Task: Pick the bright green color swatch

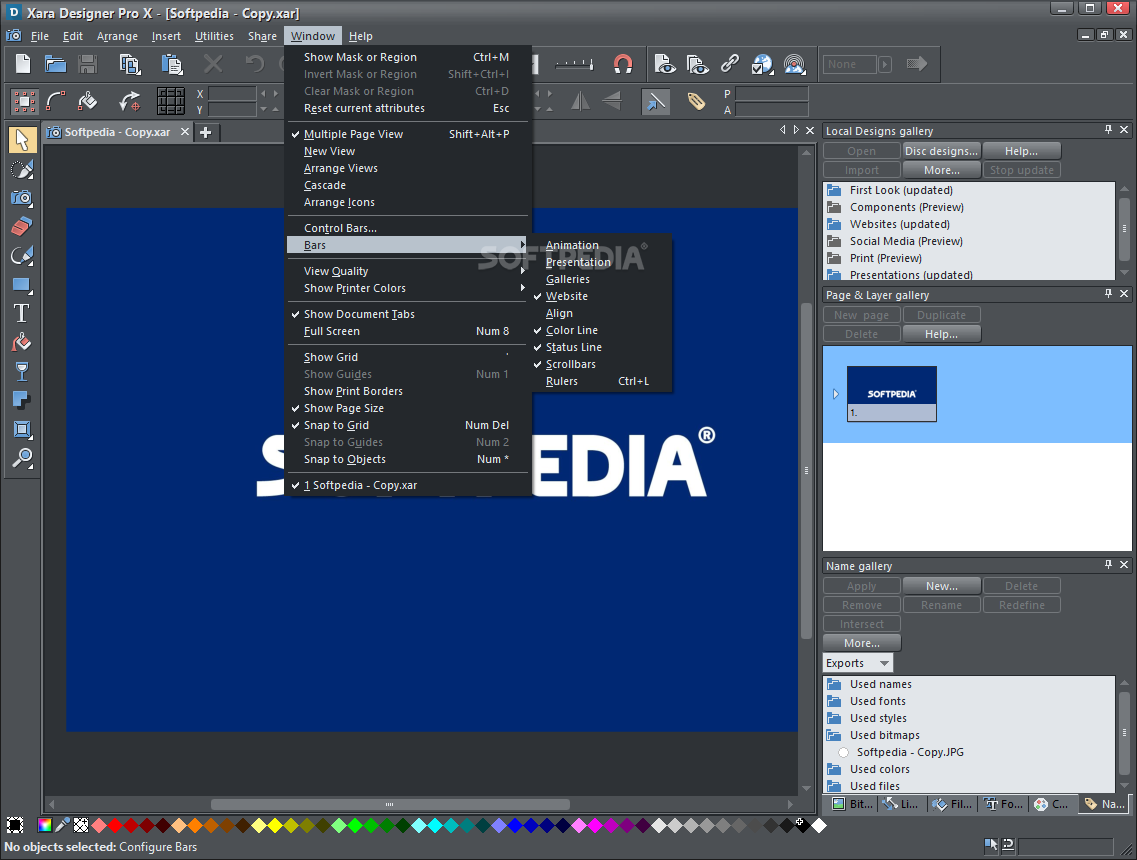Action: coord(355,825)
